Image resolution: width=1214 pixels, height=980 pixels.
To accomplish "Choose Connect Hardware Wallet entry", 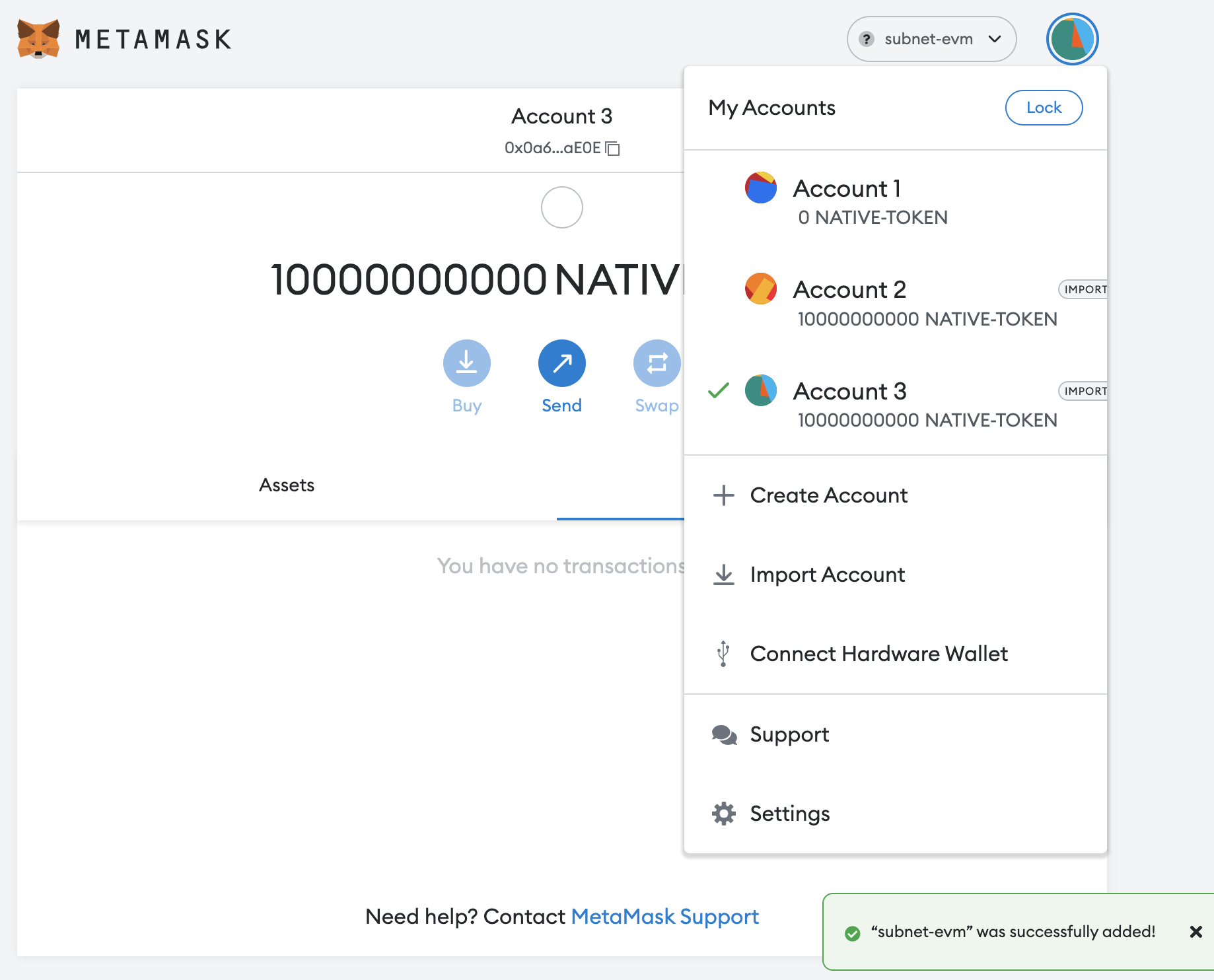I will click(x=896, y=654).
